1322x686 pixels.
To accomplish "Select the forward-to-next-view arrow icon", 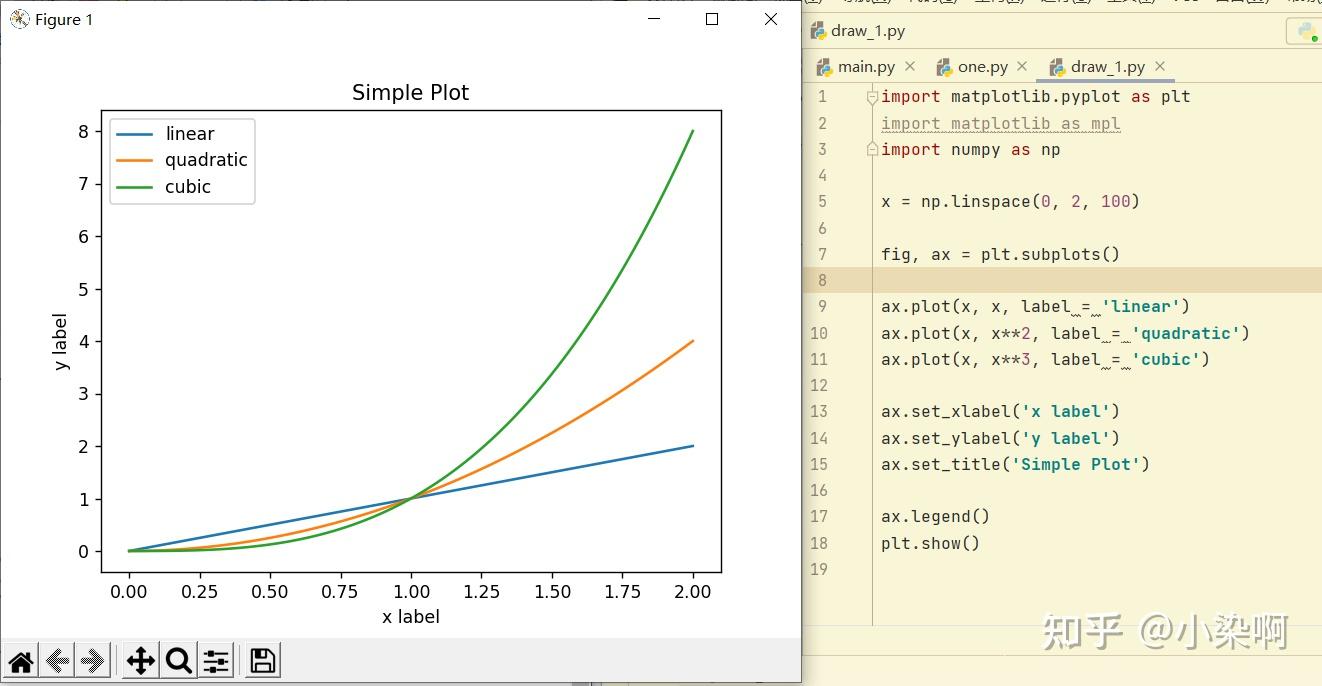I will click(93, 660).
